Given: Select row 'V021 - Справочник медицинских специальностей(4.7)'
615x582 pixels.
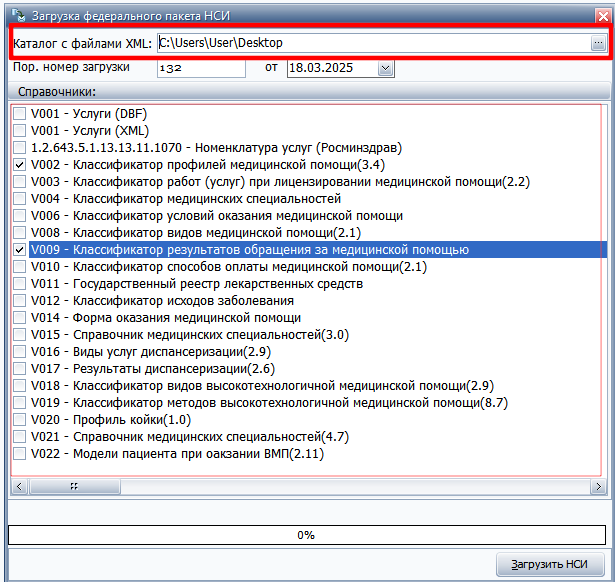Looking at the screenshot, I should [190, 436].
